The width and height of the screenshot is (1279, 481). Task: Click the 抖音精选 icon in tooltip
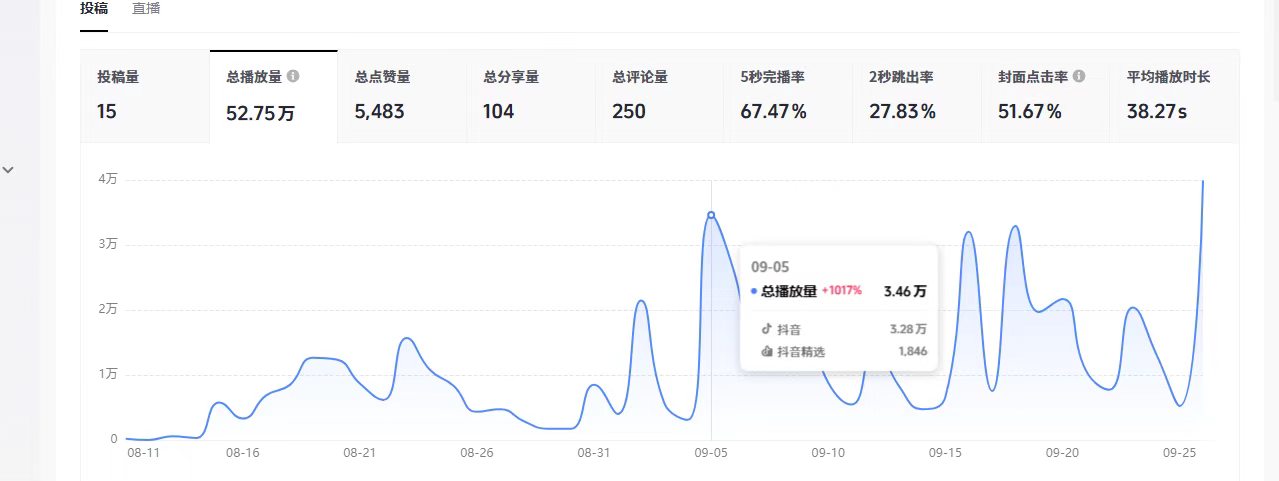767,352
